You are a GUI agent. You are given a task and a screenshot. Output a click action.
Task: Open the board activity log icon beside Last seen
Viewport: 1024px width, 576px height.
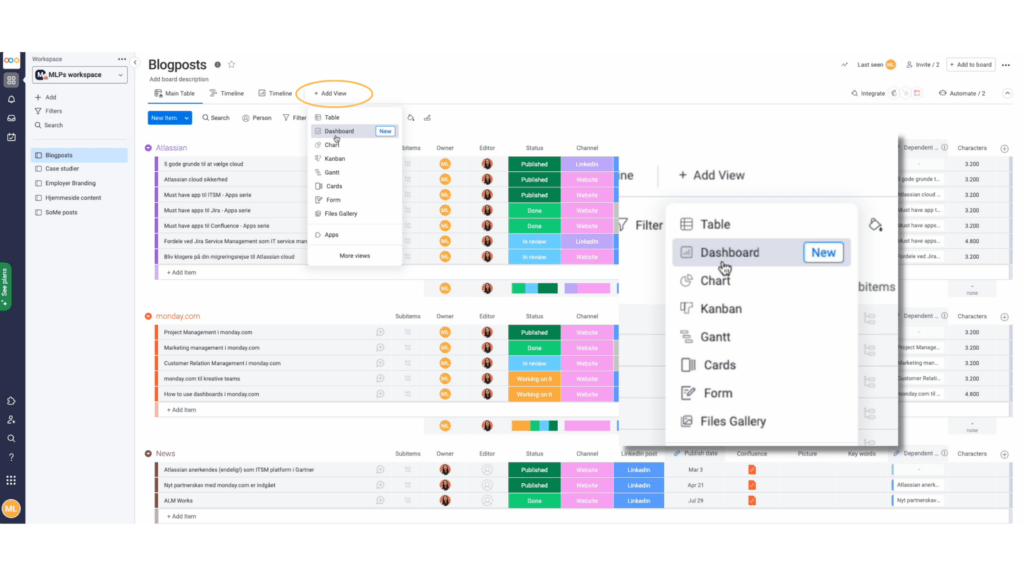(x=844, y=65)
